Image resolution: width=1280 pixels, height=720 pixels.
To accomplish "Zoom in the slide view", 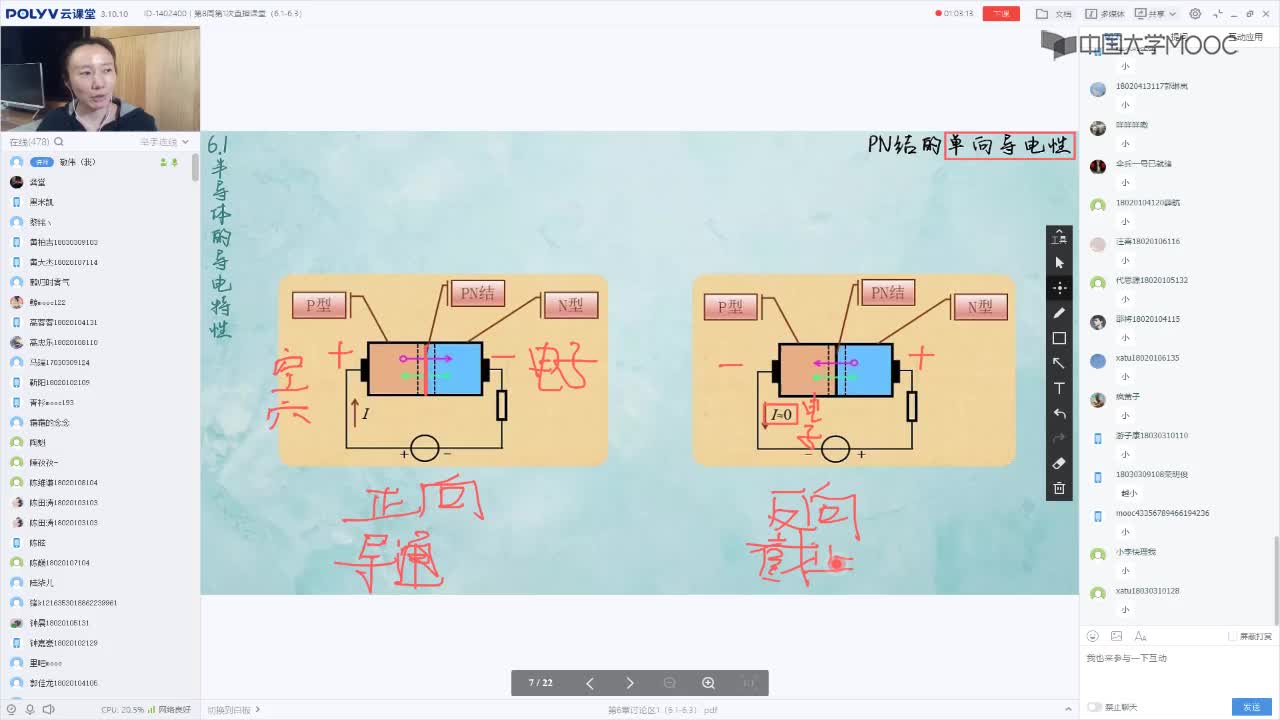I will (x=708, y=683).
